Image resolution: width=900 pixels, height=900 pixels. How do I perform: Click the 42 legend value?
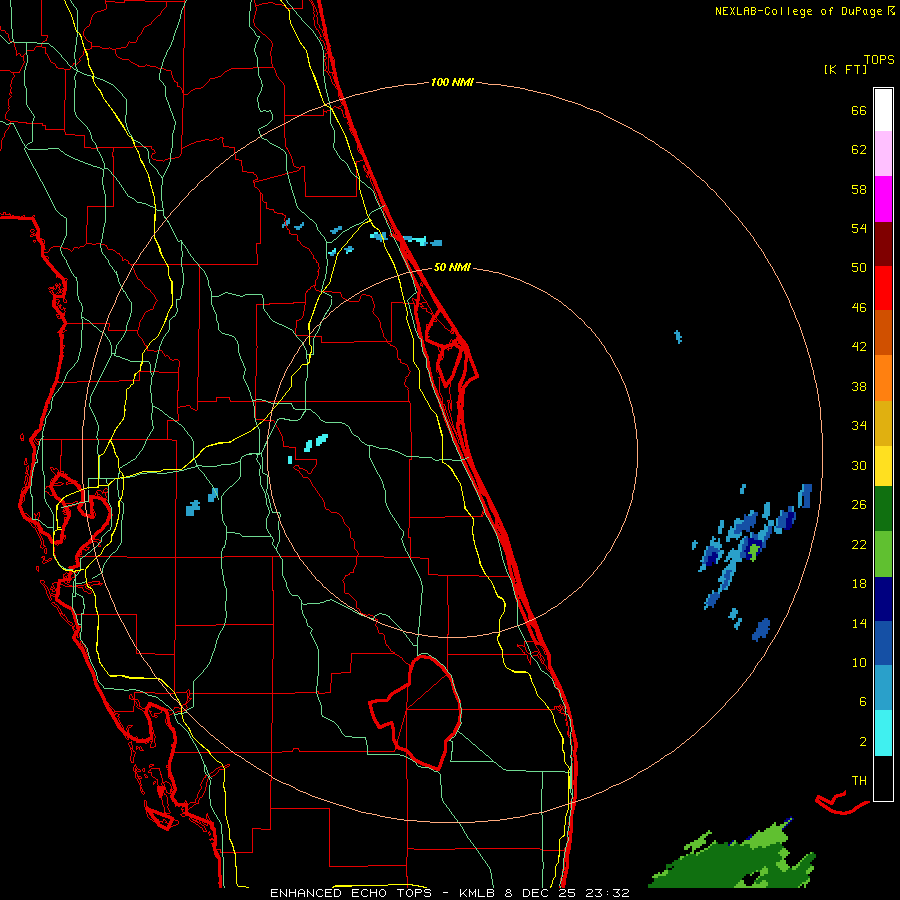(859, 347)
